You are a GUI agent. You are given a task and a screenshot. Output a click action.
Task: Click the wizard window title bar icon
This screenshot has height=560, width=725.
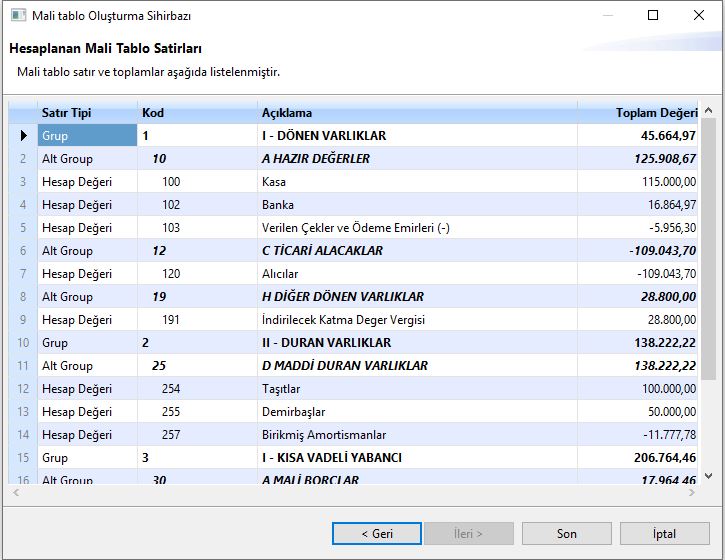click(19, 16)
